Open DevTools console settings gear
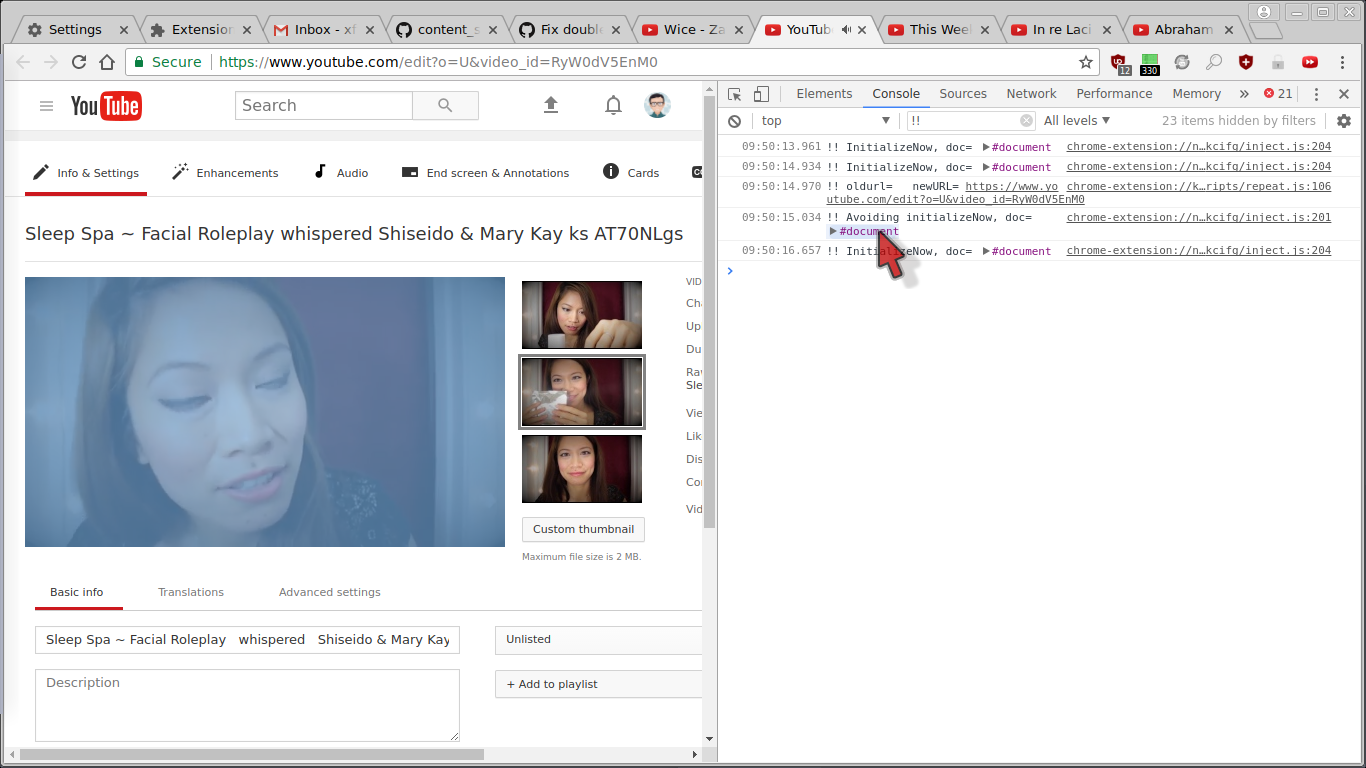Image resolution: width=1366 pixels, height=768 pixels. 1344,120
